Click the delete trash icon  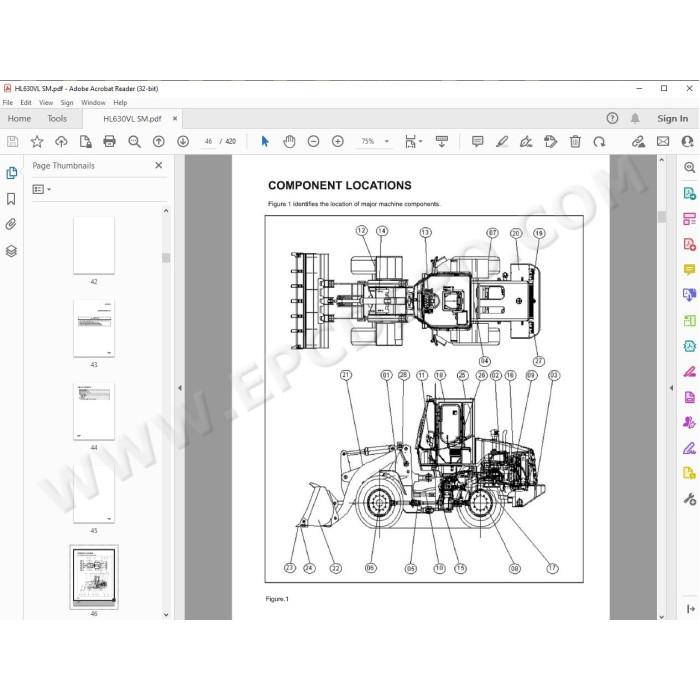575,142
